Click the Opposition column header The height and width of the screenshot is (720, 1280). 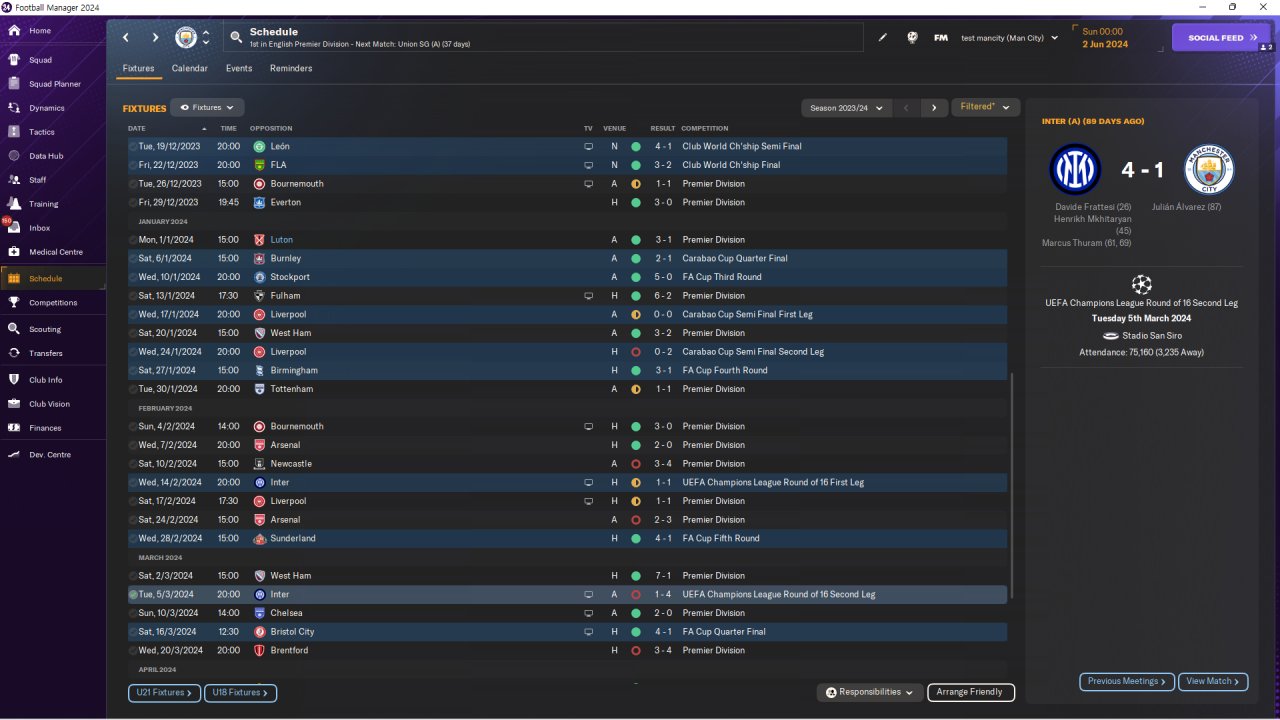(x=271, y=129)
